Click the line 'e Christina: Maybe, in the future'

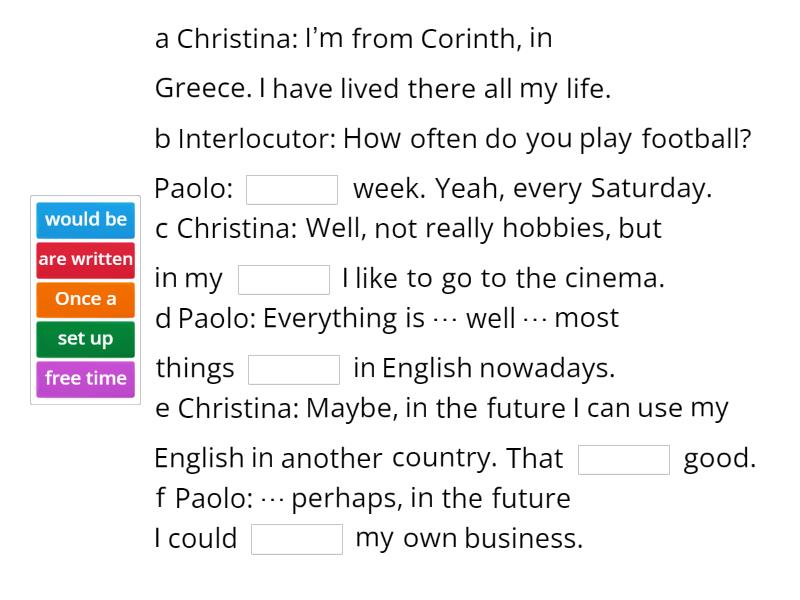(x=441, y=409)
